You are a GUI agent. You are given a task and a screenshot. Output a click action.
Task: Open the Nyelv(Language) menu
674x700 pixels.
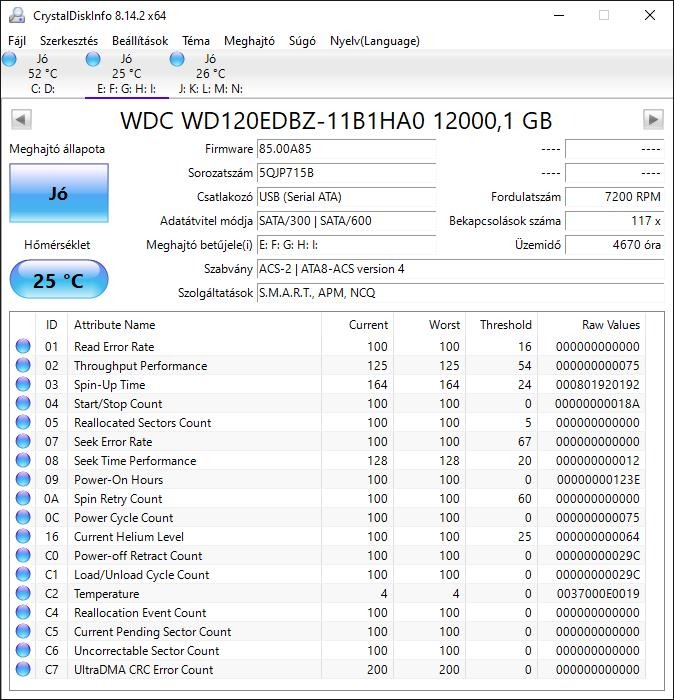[374, 41]
